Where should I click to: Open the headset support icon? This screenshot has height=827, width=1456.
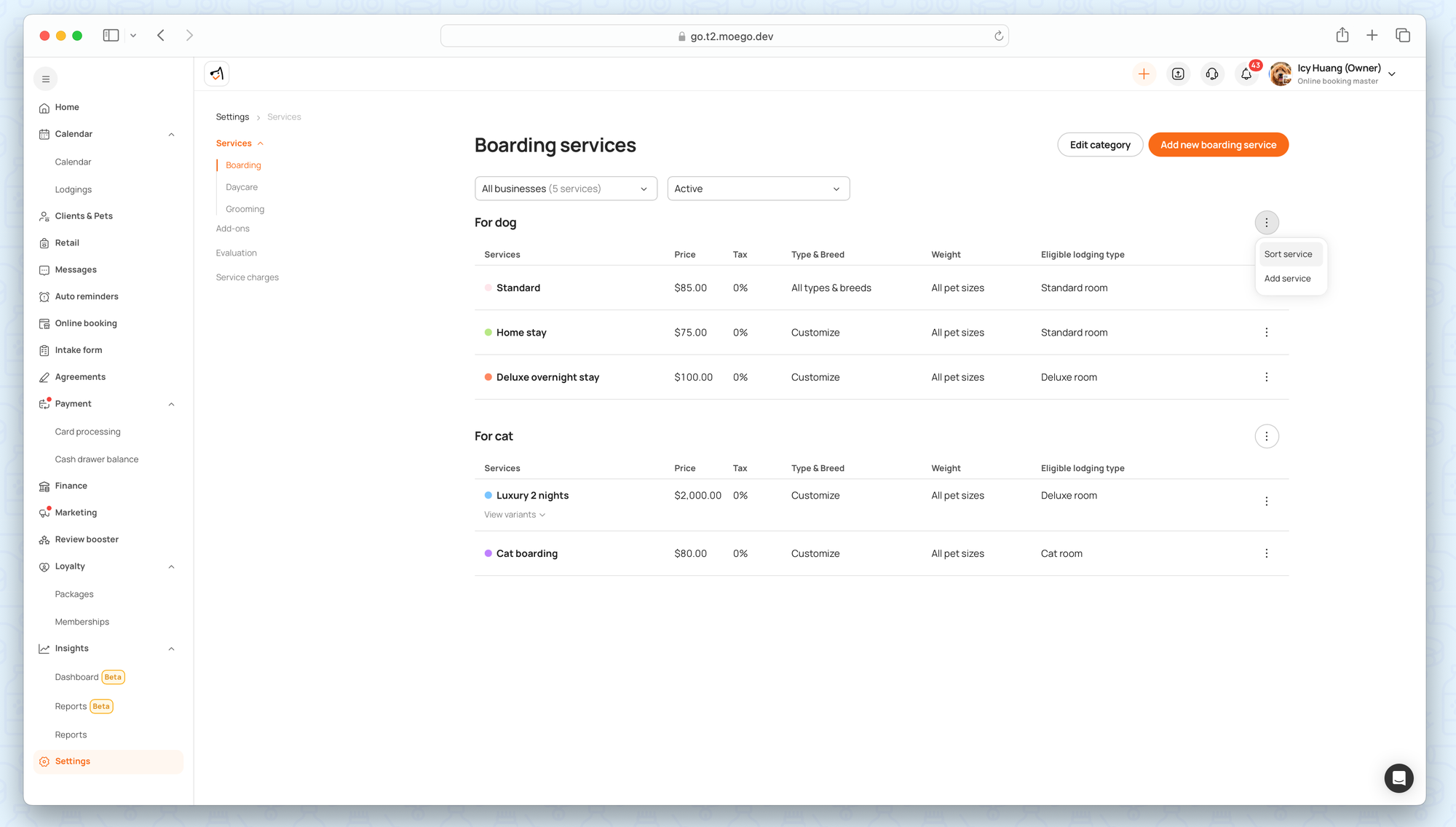[x=1212, y=74]
